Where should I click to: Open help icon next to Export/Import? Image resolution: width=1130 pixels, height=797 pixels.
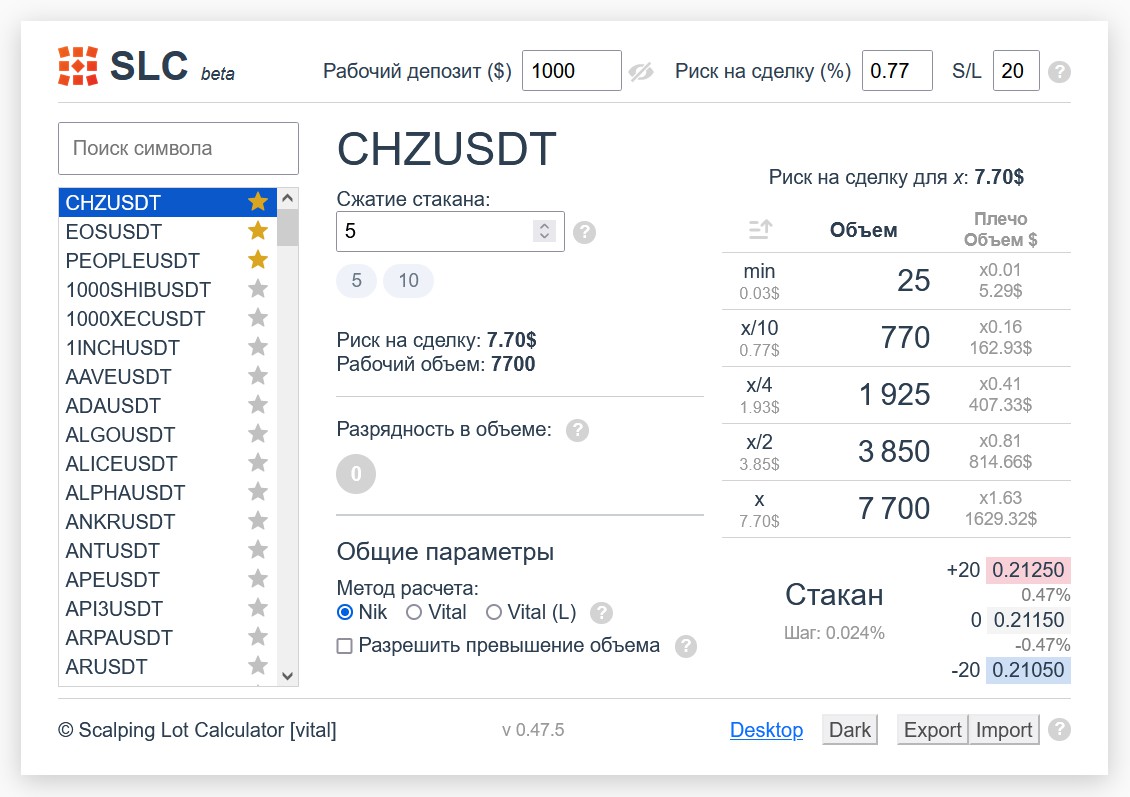(1059, 730)
